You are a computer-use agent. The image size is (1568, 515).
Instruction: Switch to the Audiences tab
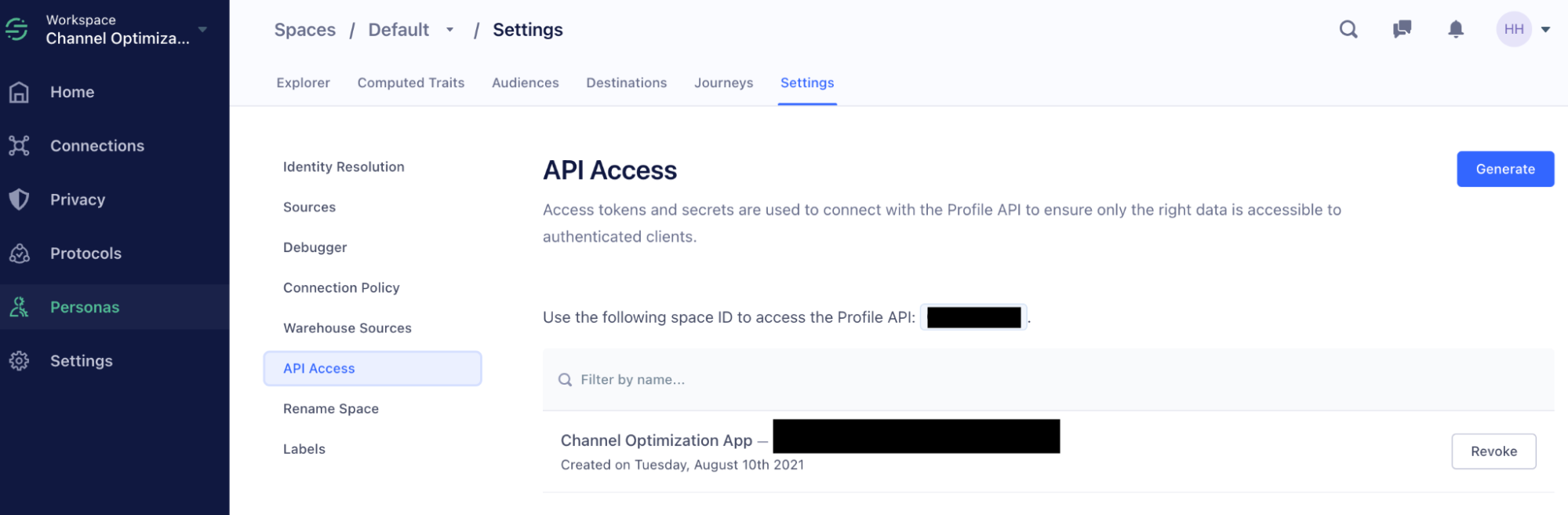pyautogui.click(x=525, y=83)
